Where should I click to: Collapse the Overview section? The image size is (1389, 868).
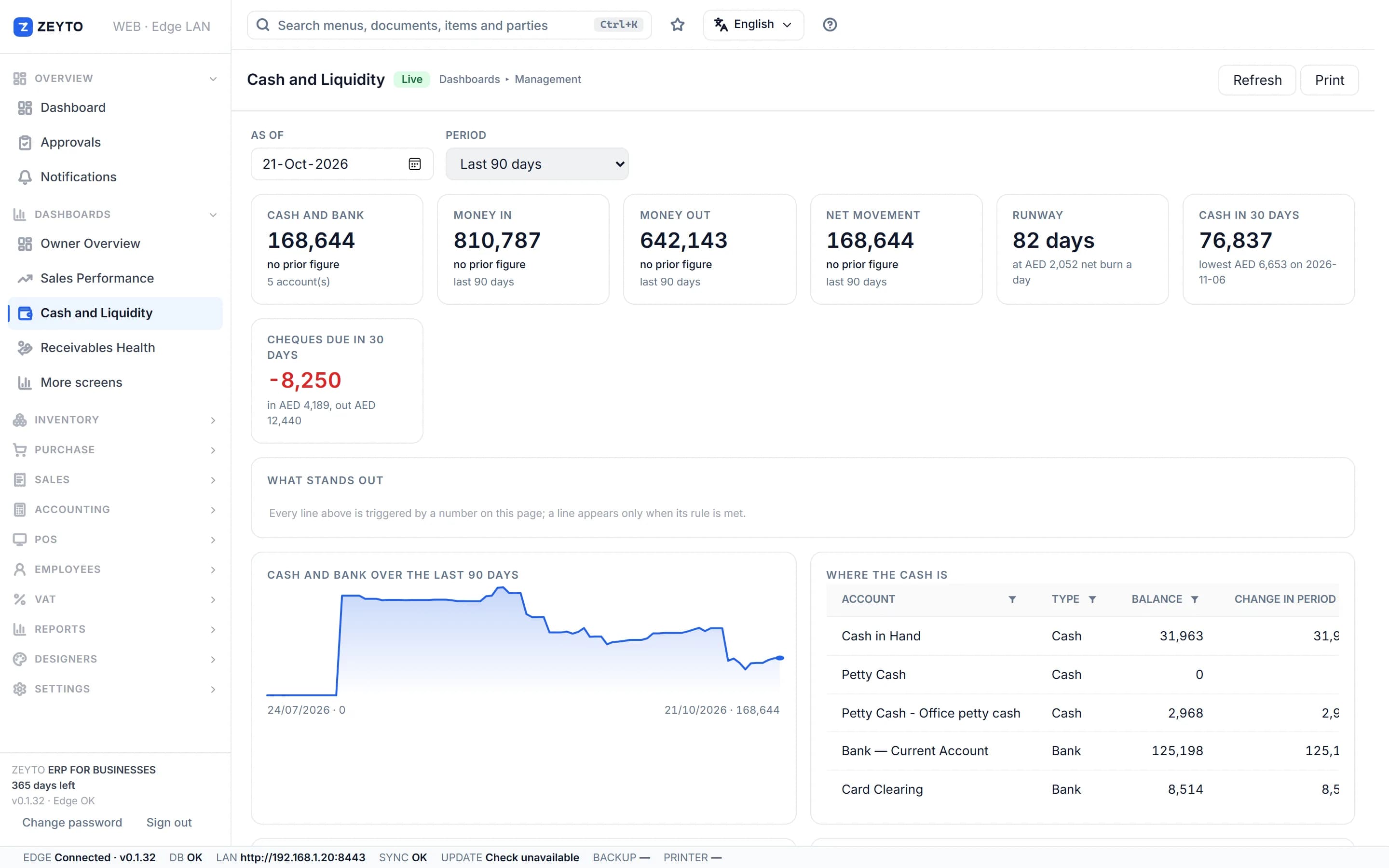click(115, 79)
